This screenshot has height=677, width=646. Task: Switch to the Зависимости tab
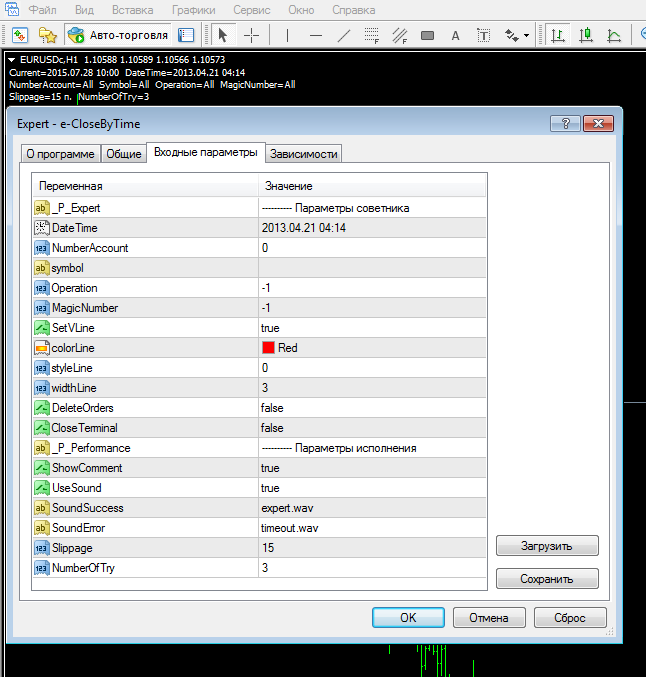[304, 154]
